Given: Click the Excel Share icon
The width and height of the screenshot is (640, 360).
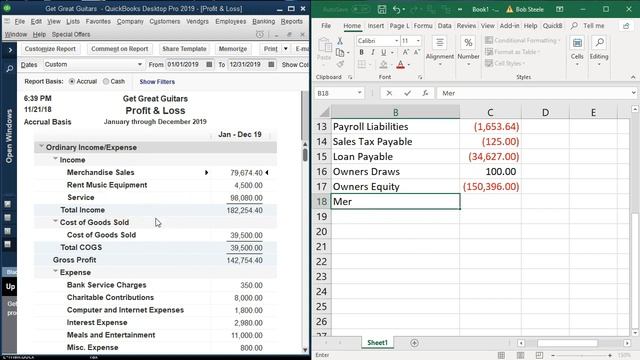Looking at the screenshot, I should pos(626,26).
